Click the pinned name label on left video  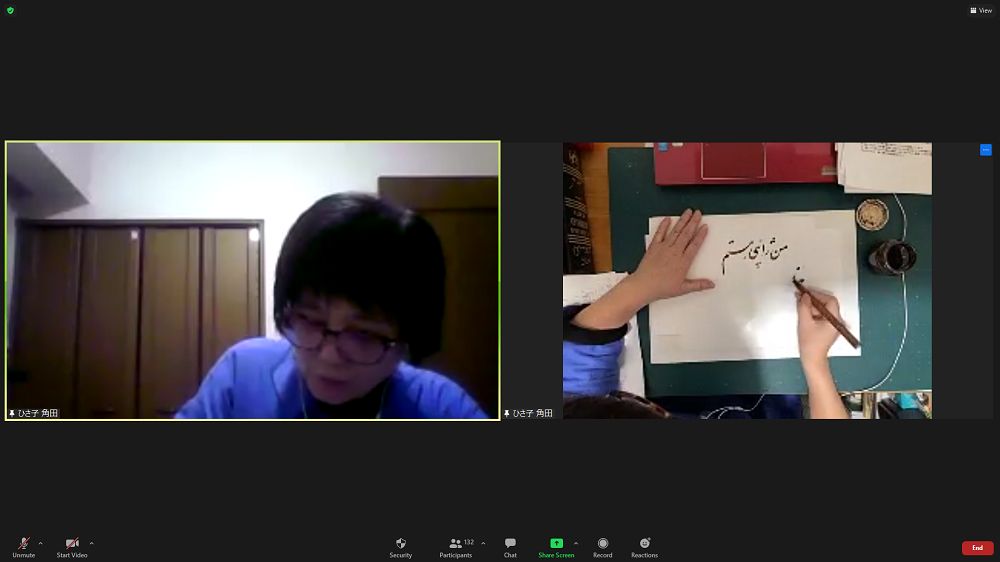click(x=34, y=413)
